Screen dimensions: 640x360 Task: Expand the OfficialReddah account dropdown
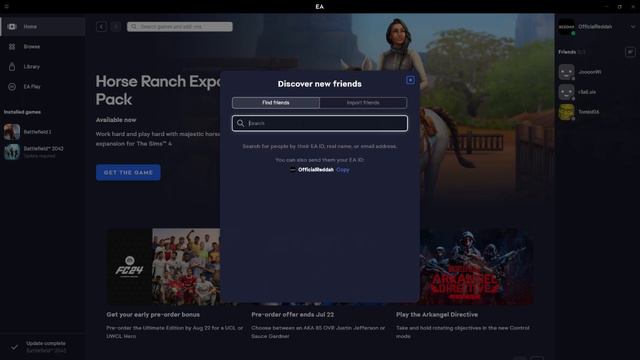click(633, 27)
